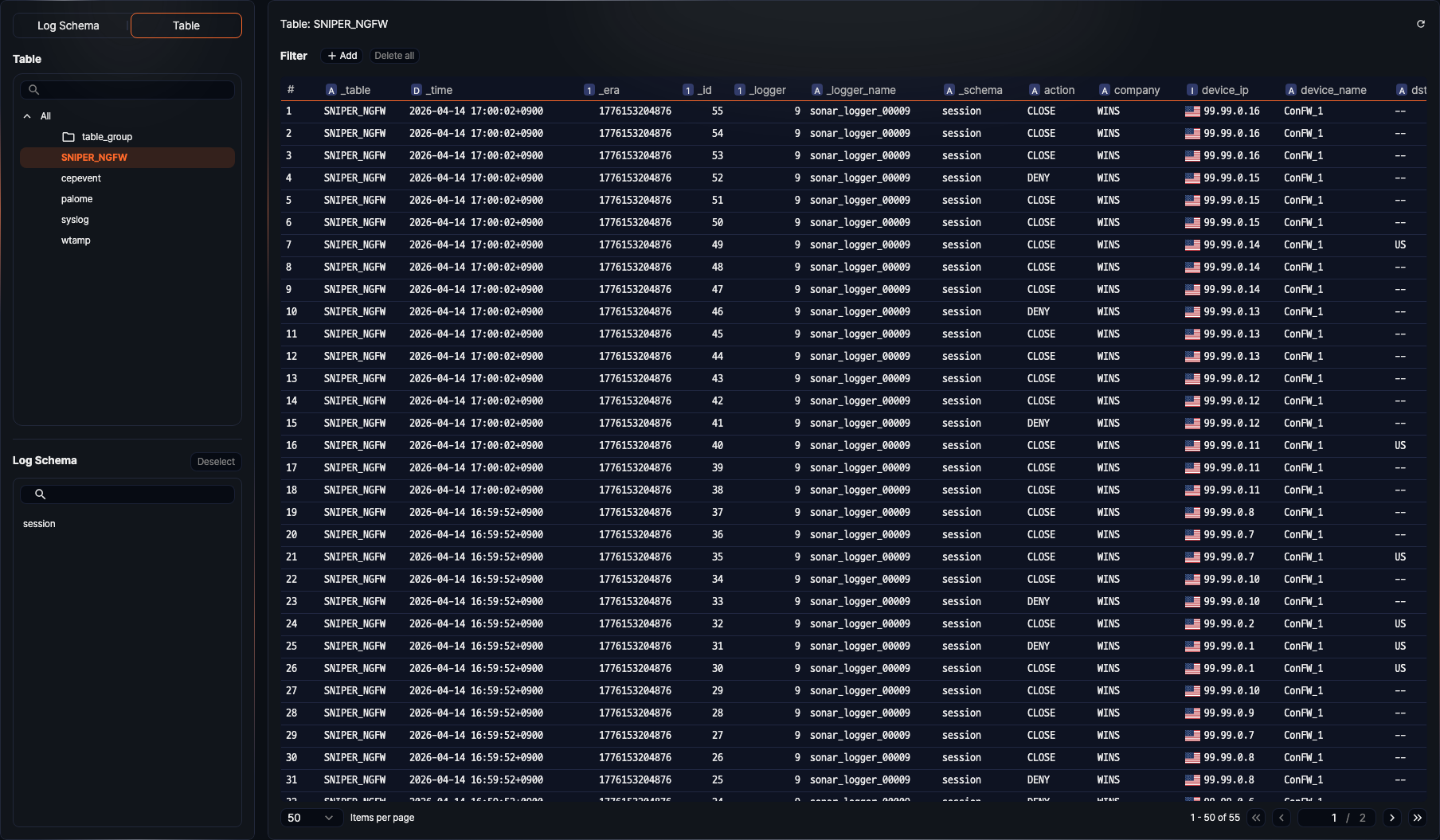Switch to the Table tab
This screenshot has width=1440, height=840.
click(186, 25)
